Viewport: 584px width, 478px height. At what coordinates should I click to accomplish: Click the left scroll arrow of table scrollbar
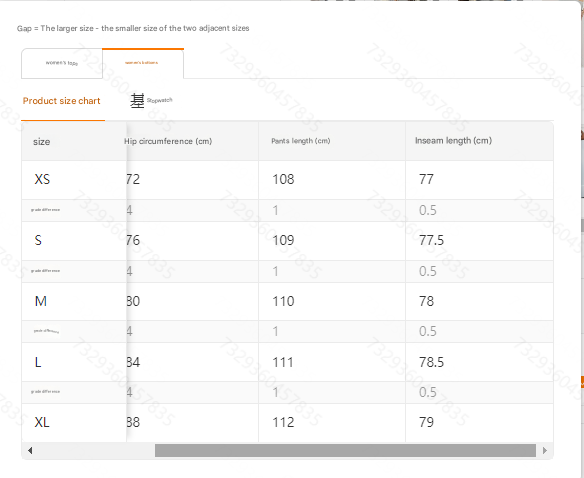30,450
